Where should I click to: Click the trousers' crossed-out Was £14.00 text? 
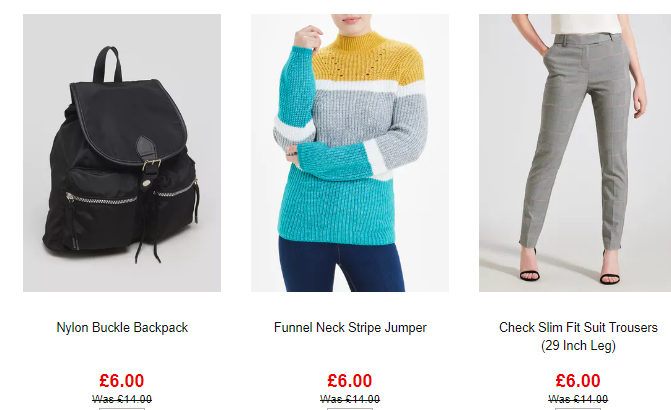[578, 399]
